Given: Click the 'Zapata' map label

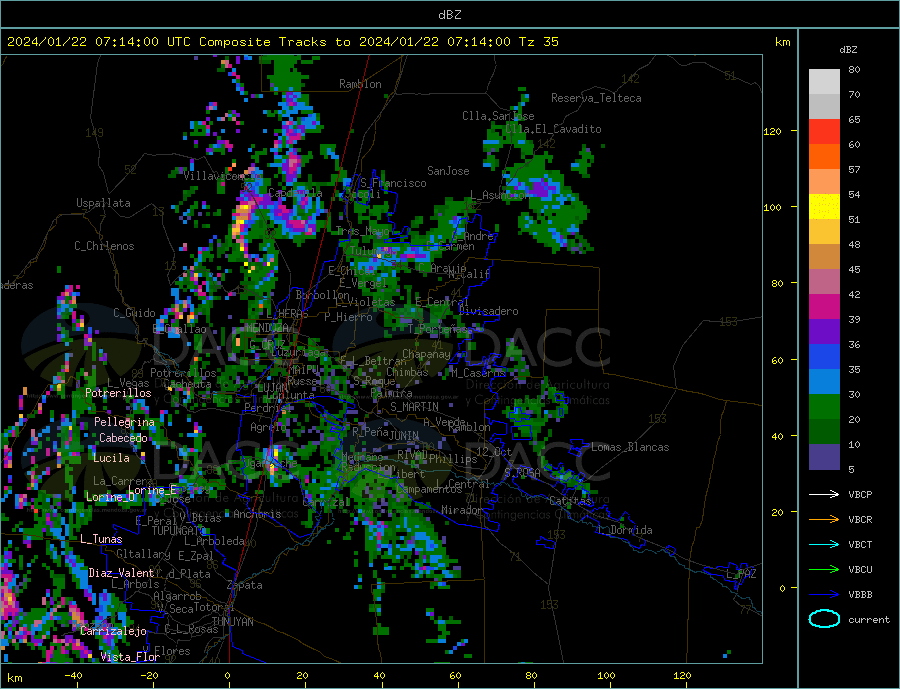Looking at the screenshot, I should (245, 585).
